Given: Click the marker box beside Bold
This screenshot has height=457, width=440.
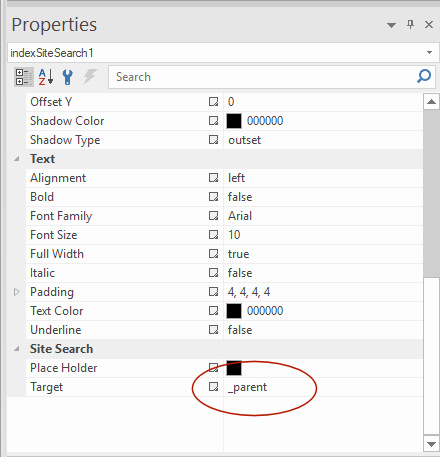Looking at the screenshot, I should (213, 197).
